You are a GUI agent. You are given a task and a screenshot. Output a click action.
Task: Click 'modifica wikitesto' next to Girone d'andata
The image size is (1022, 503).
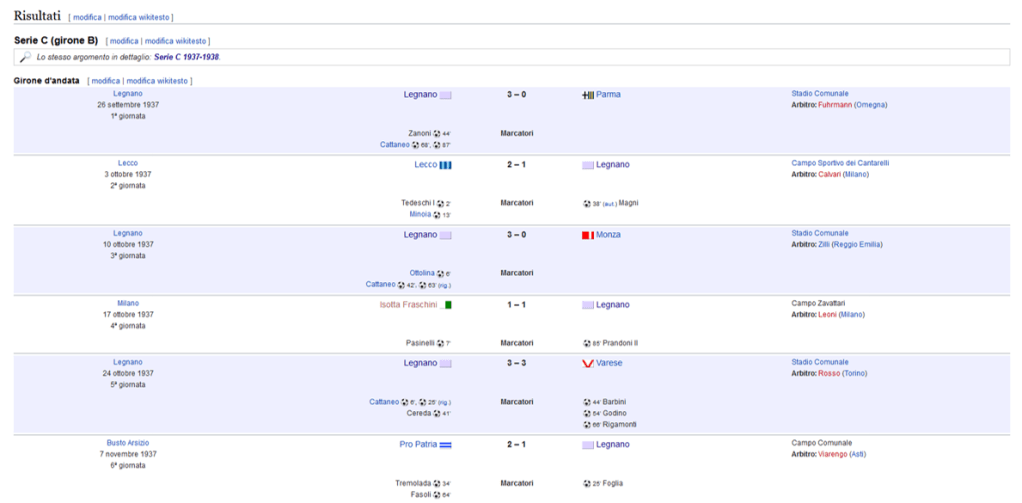click(x=157, y=81)
